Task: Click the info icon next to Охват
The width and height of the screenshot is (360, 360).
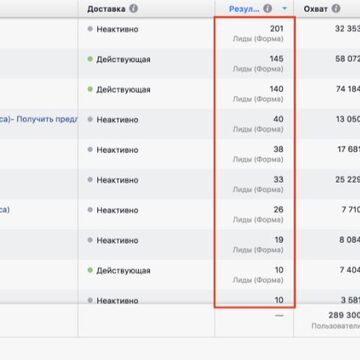Action: (336, 9)
